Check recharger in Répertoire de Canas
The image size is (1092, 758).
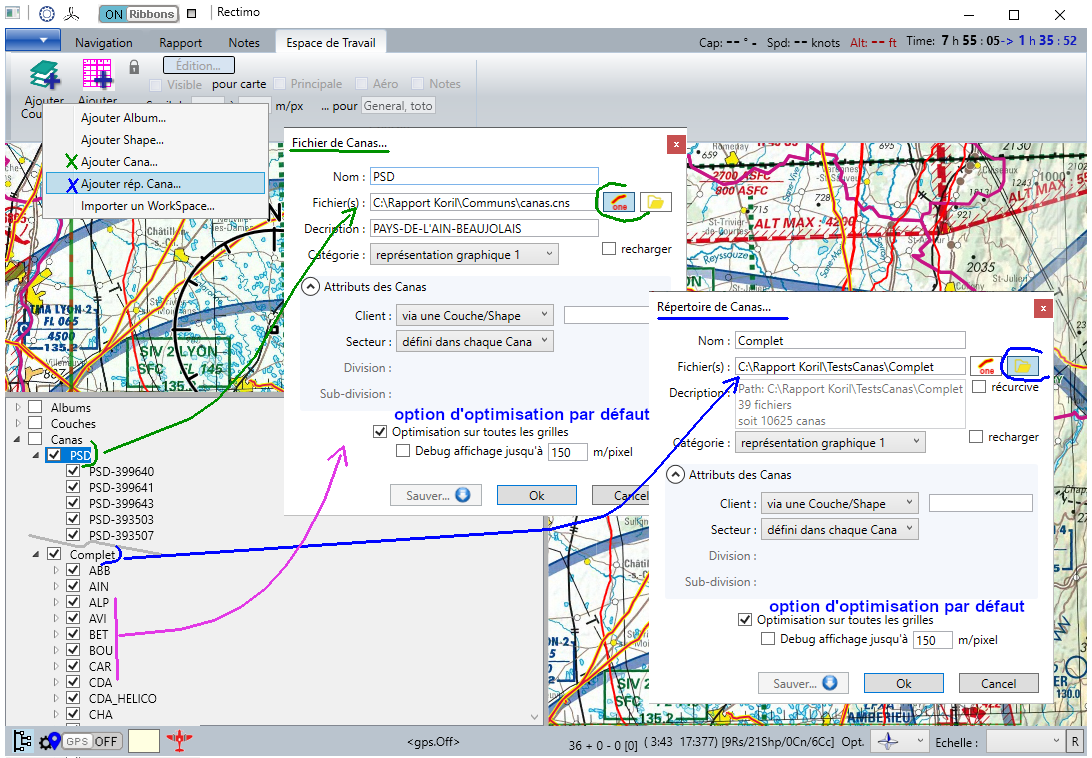(x=976, y=436)
